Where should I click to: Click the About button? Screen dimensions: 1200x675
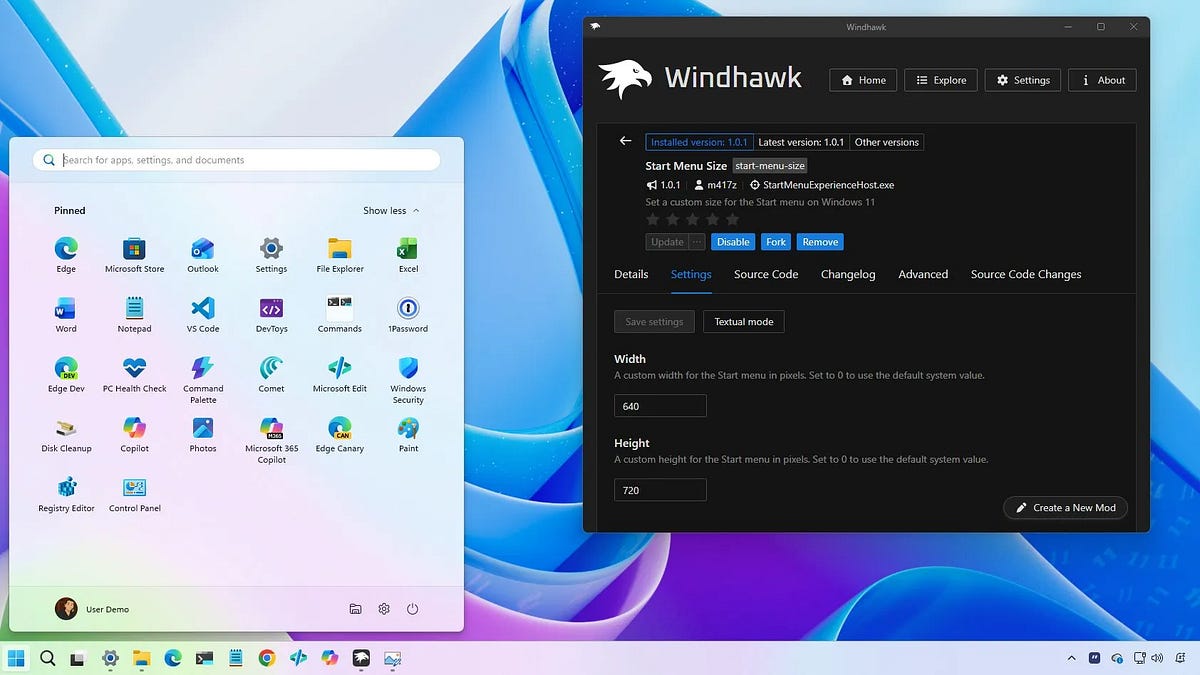(x=1103, y=80)
